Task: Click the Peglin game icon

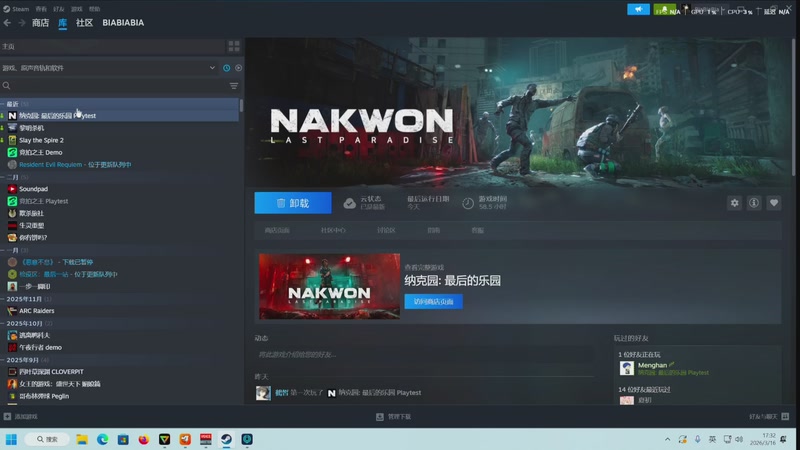Action: pyautogui.click(x=12, y=396)
